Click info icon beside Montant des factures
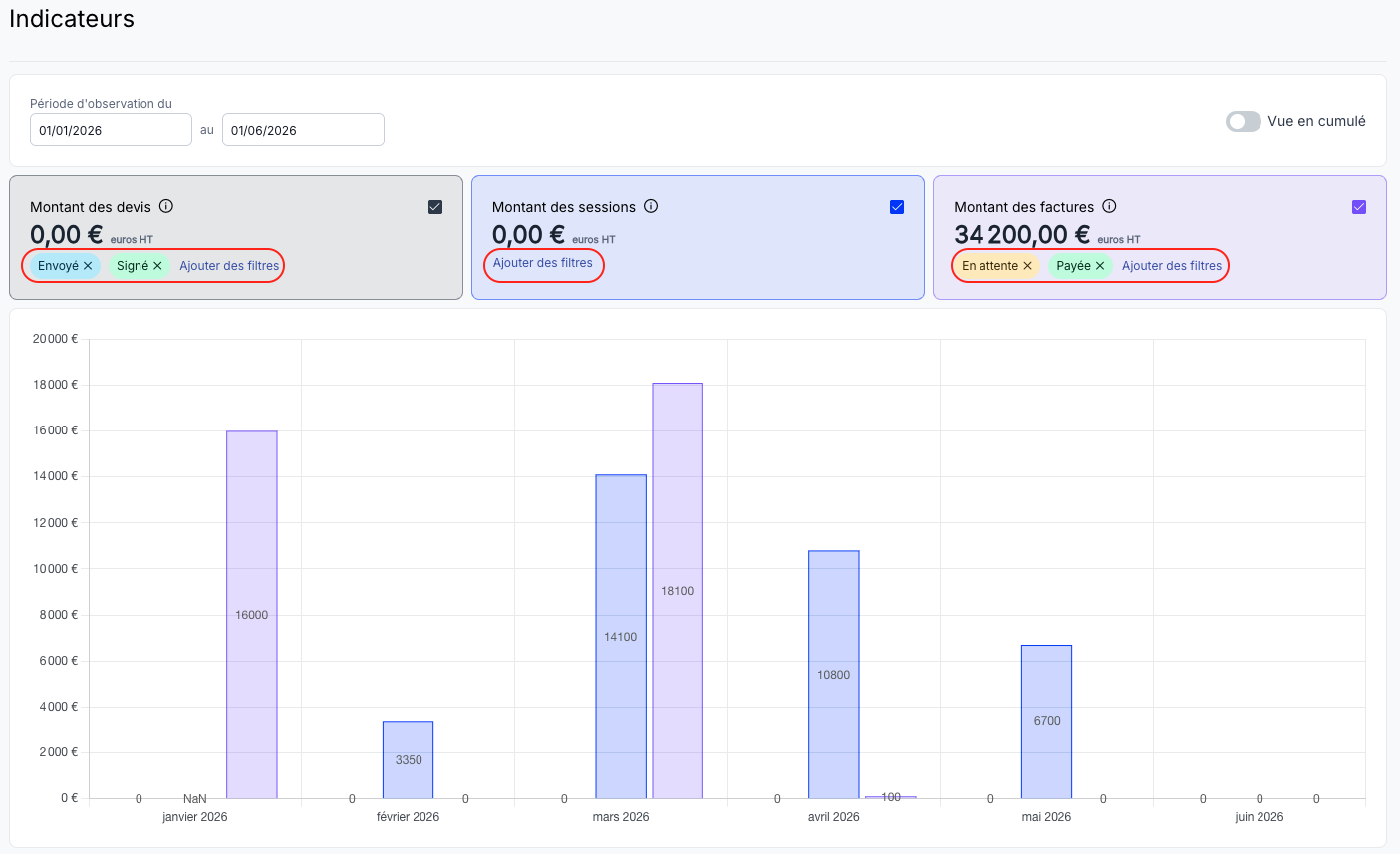This screenshot has height=854, width=1400. (x=1109, y=206)
